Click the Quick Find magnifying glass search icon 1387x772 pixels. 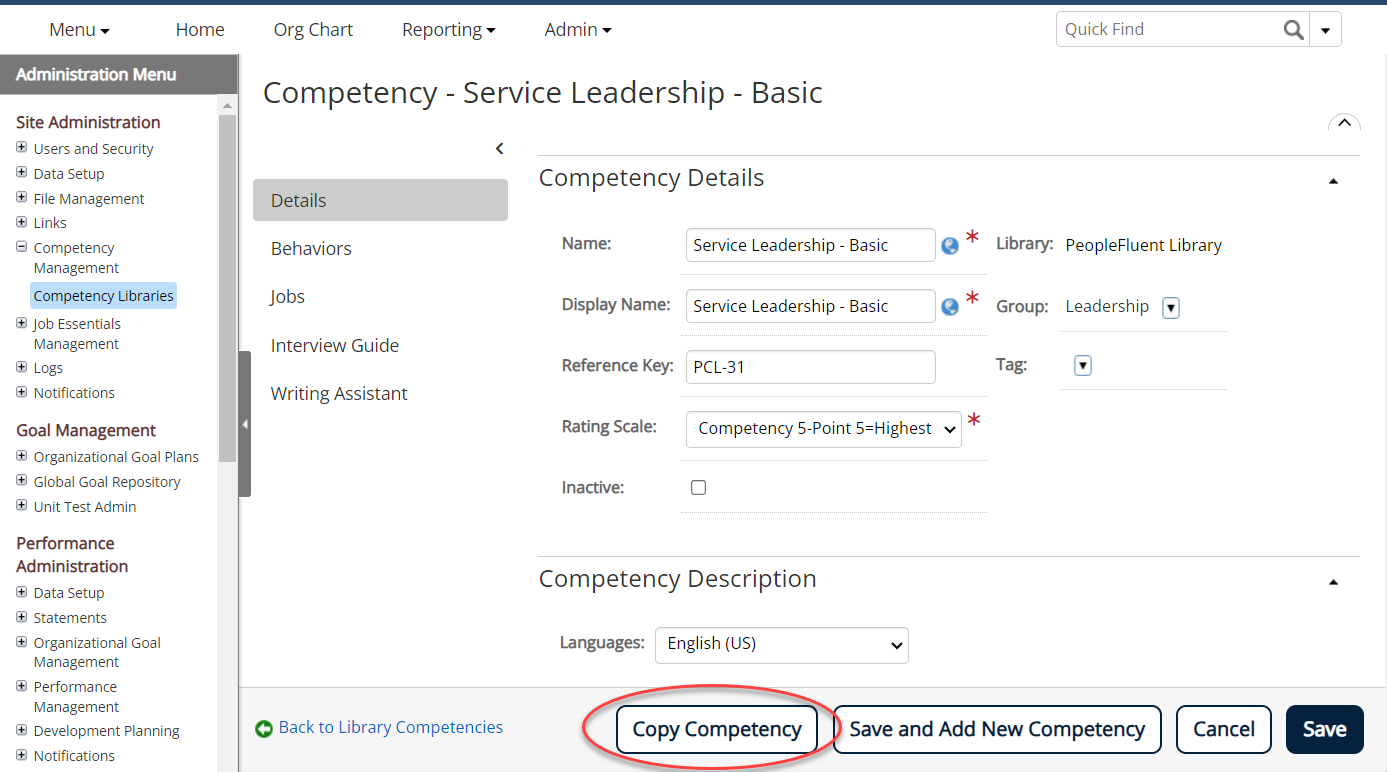tap(1293, 29)
